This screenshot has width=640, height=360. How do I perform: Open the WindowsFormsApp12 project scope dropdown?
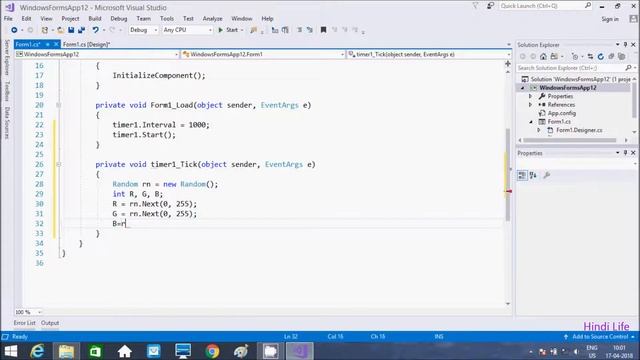point(176,54)
